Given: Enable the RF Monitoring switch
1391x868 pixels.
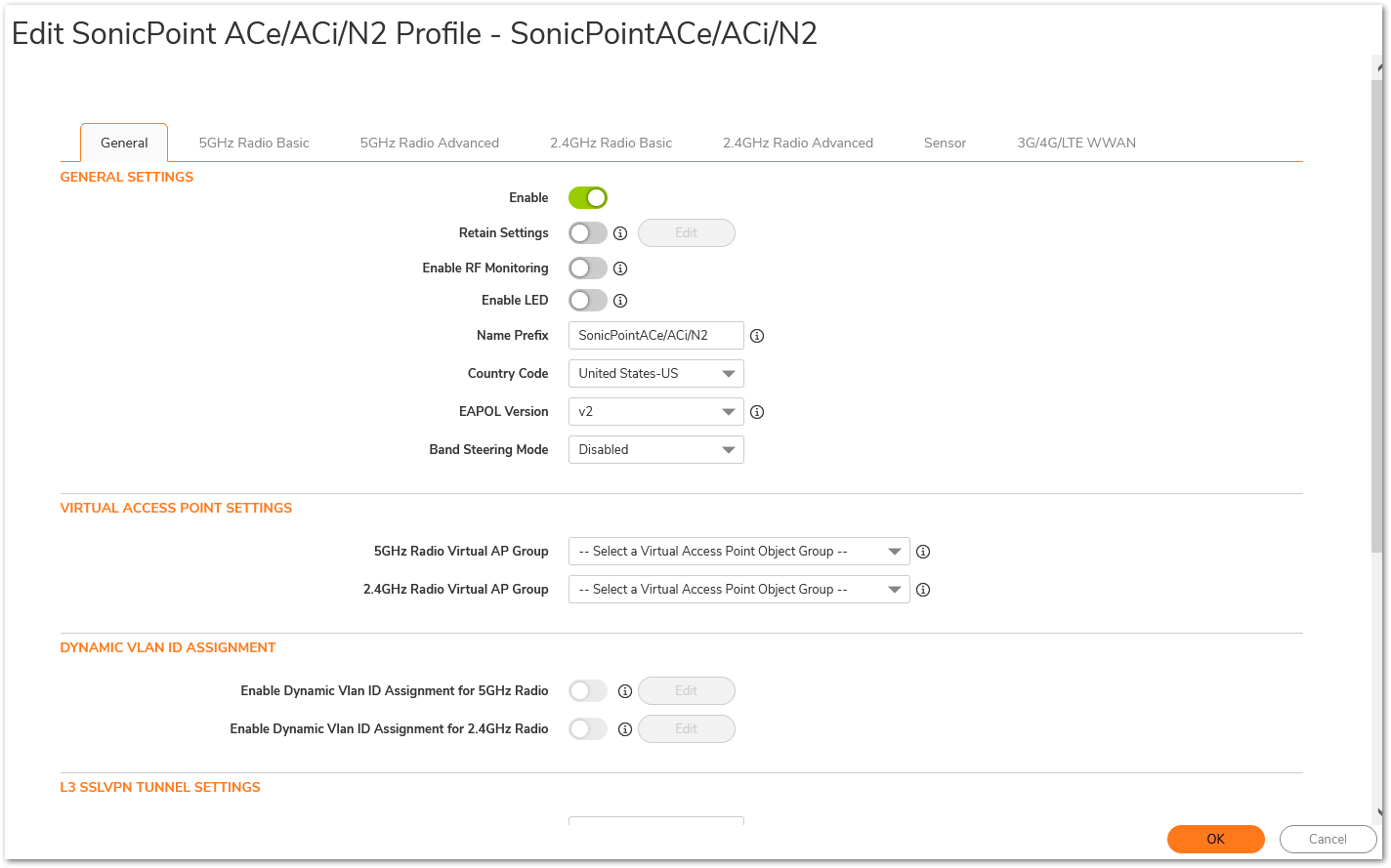Looking at the screenshot, I should (588, 269).
